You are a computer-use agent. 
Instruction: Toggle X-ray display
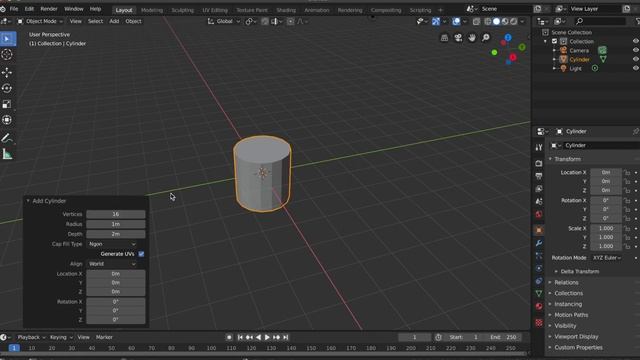(476, 21)
